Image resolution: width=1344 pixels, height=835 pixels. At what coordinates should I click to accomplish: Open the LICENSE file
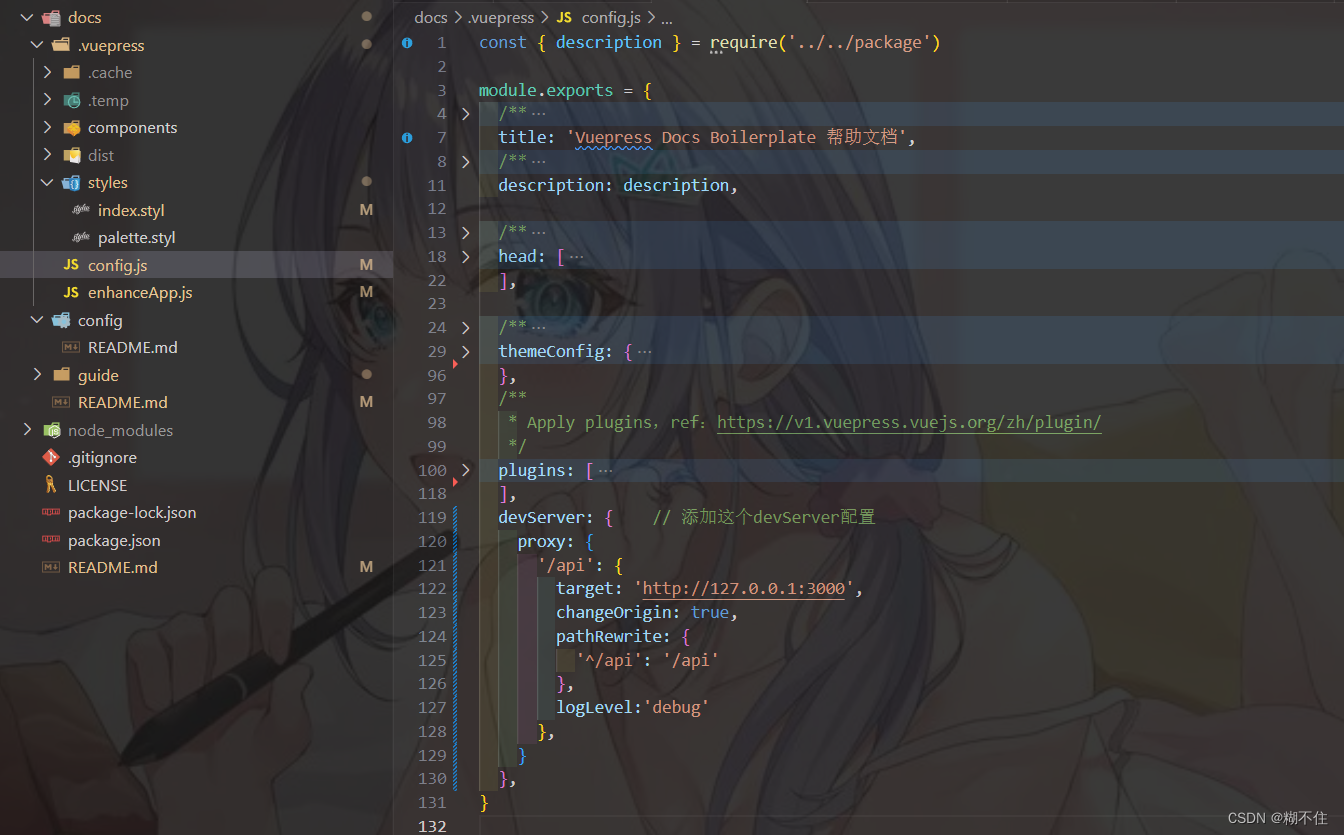tap(98, 485)
